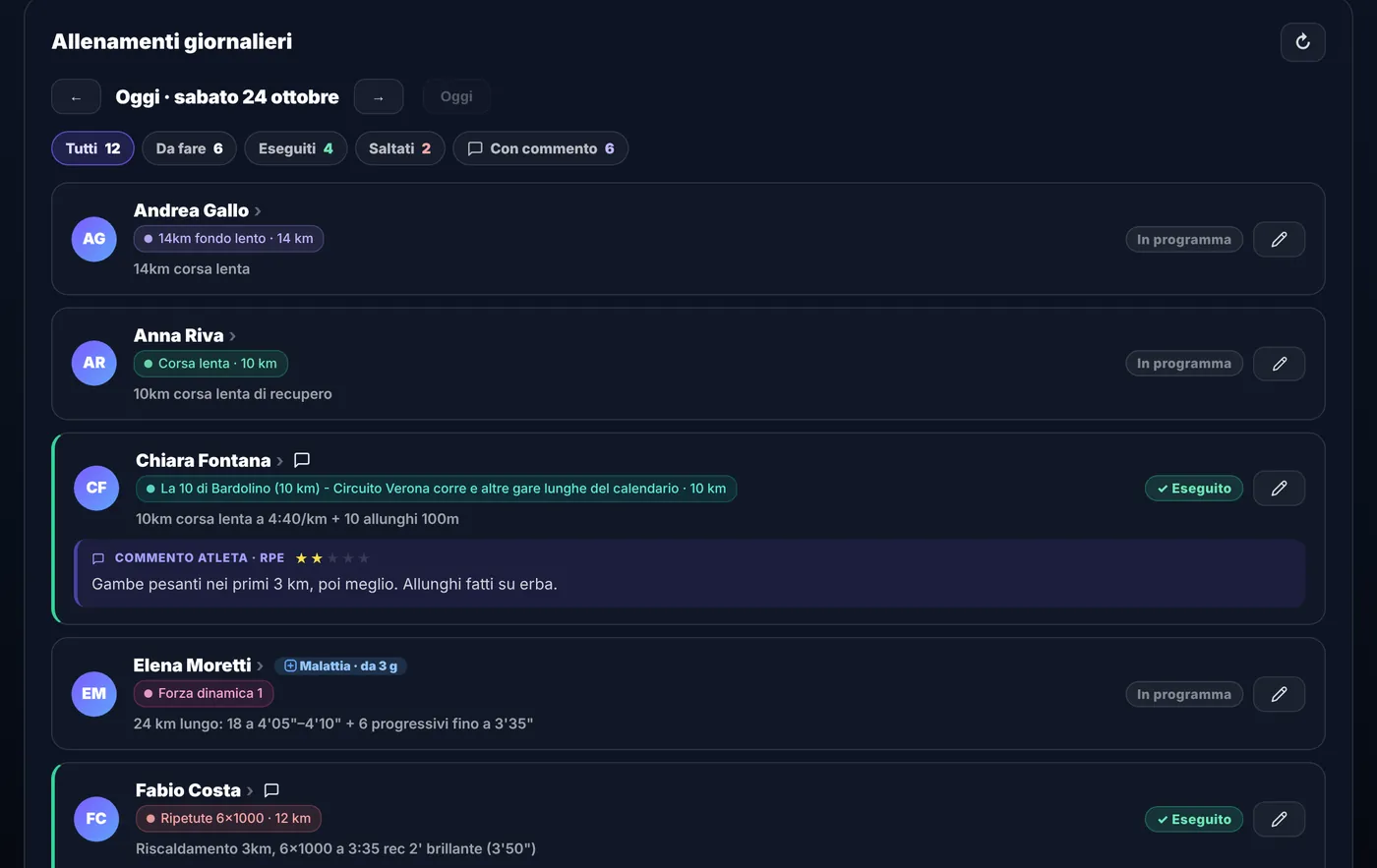Edit Chiara Fontana's workout pencil icon
Image resolution: width=1377 pixels, height=868 pixels.
1279,489
